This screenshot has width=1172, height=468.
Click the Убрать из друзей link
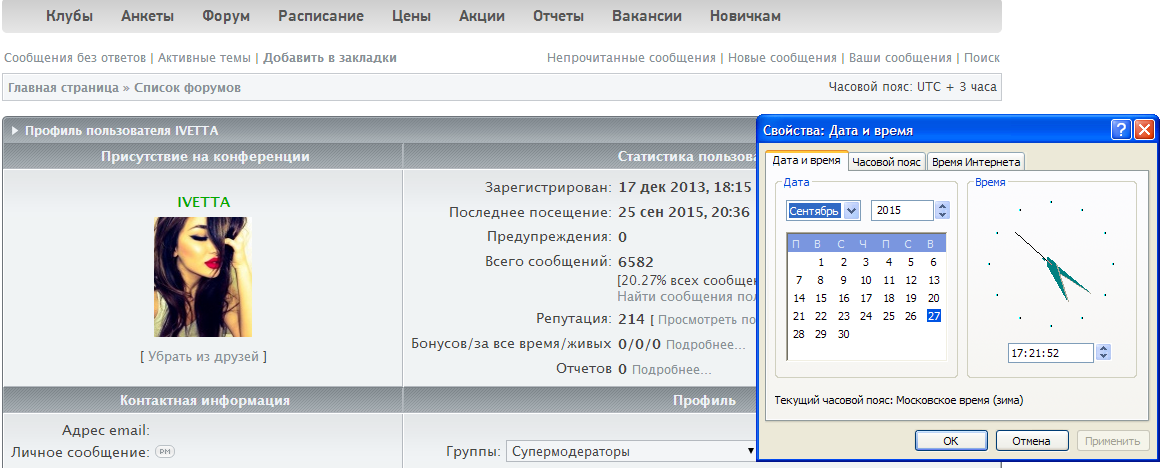pyautogui.click(x=203, y=356)
